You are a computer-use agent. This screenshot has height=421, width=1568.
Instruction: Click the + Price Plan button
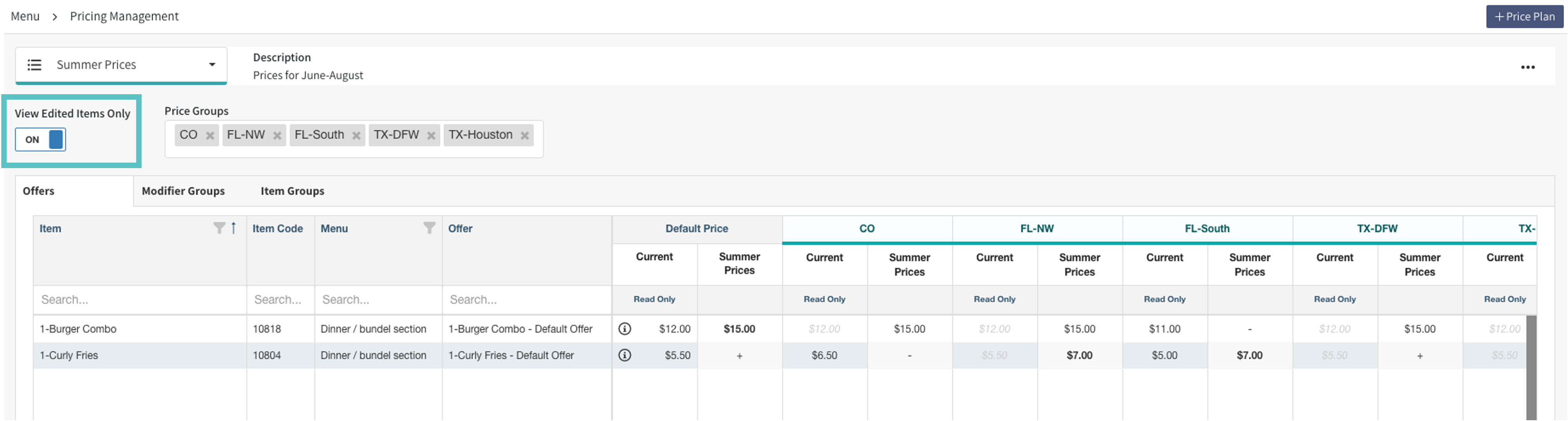pyautogui.click(x=1524, y=16)
